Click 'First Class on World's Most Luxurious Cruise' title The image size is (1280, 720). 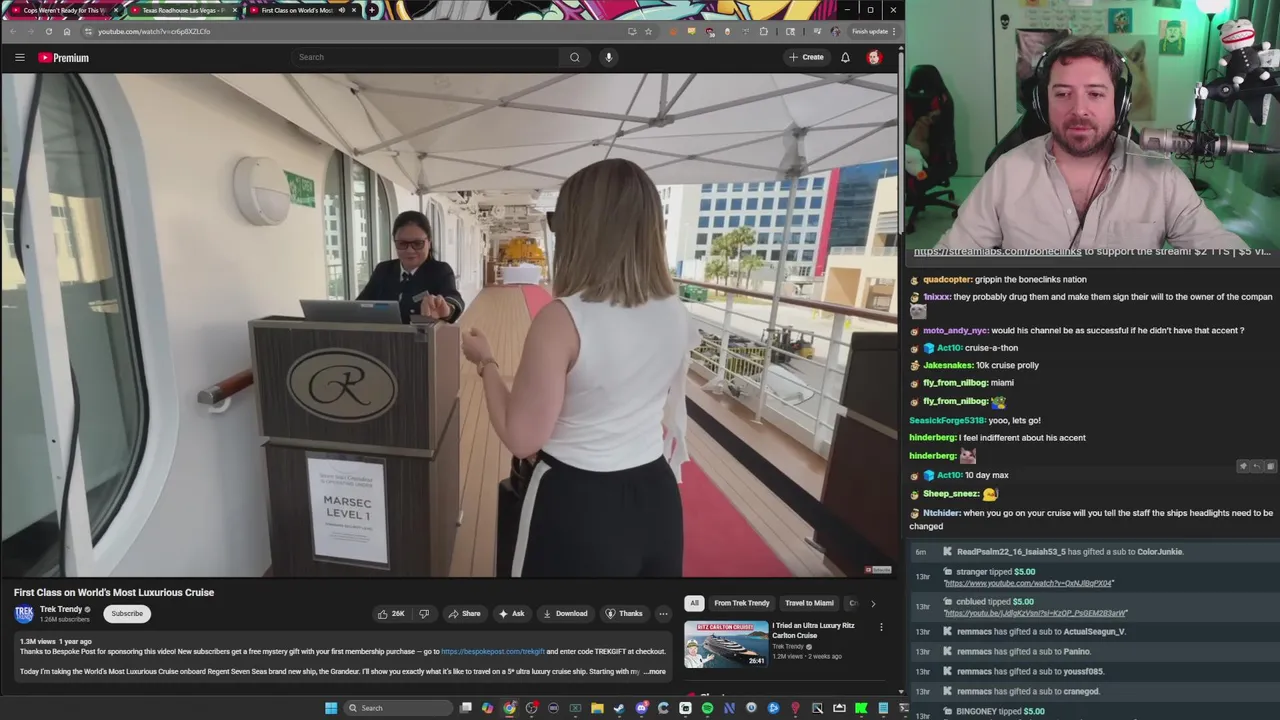[114, 592]
